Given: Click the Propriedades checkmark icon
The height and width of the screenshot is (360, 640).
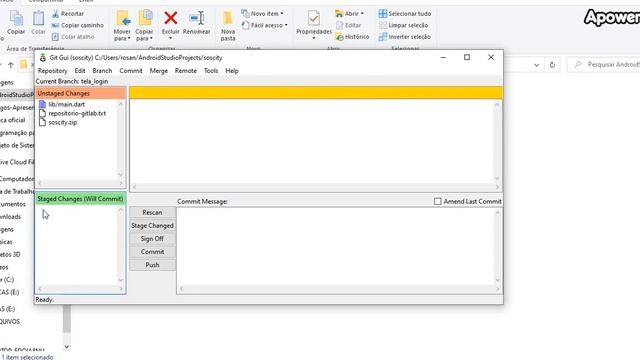Looking at the screenshot, I should tap(314, 18).
